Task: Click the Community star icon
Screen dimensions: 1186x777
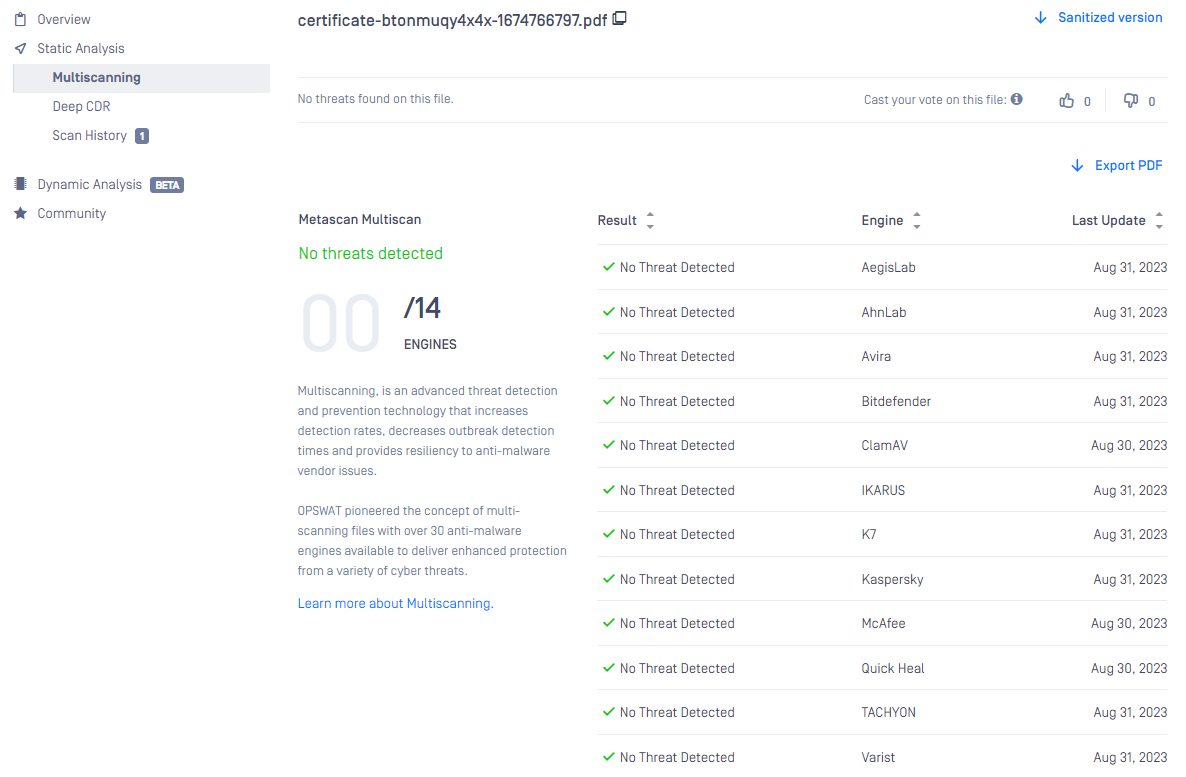Action: [x=20, y=213]
